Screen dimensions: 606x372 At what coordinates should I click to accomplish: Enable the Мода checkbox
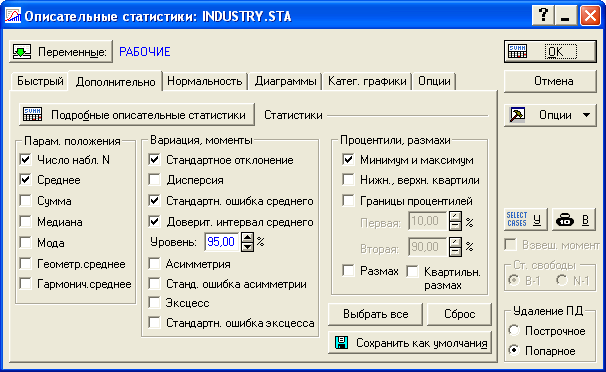tap(26, 243)
